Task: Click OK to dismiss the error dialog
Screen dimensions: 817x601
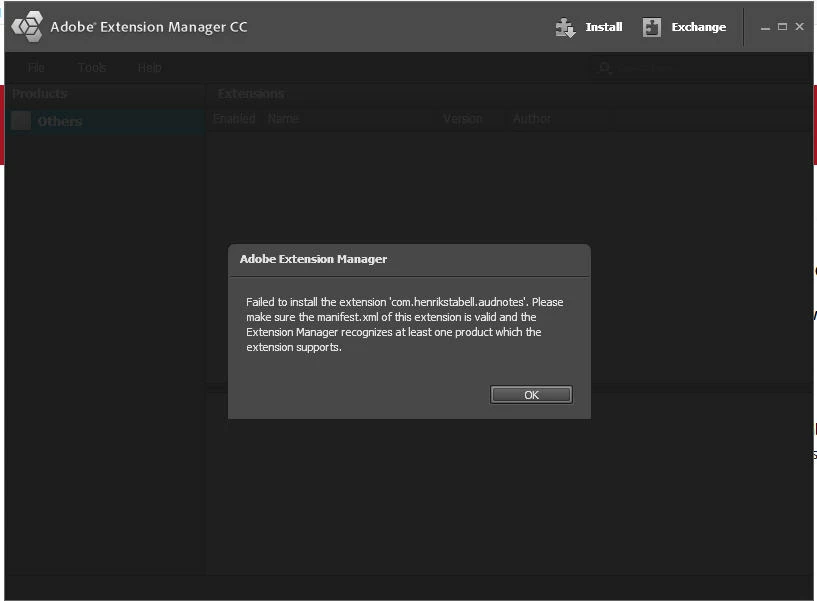Action: point(531,395)
